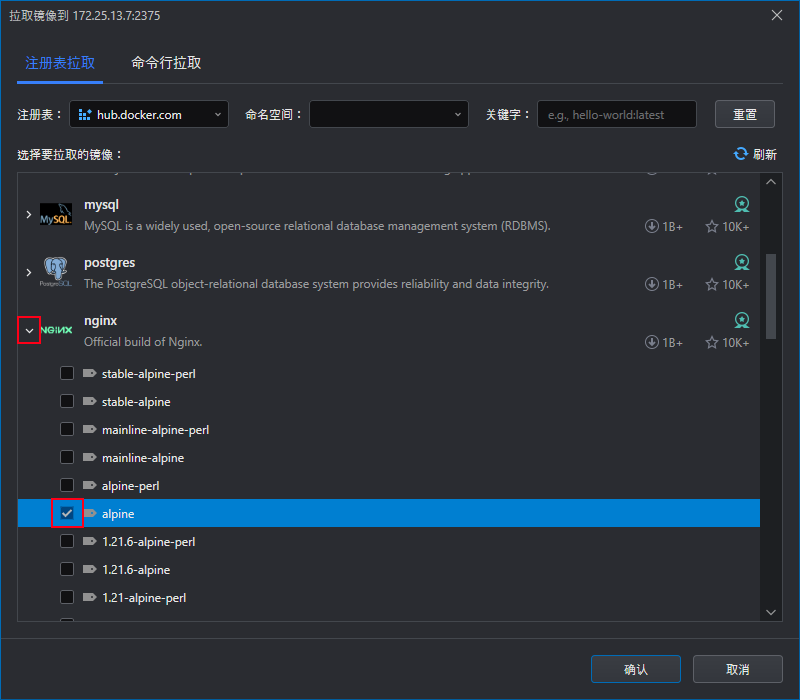
Task: Switch to the 注册表拉取 tab
Action: (x=60, y=63)
